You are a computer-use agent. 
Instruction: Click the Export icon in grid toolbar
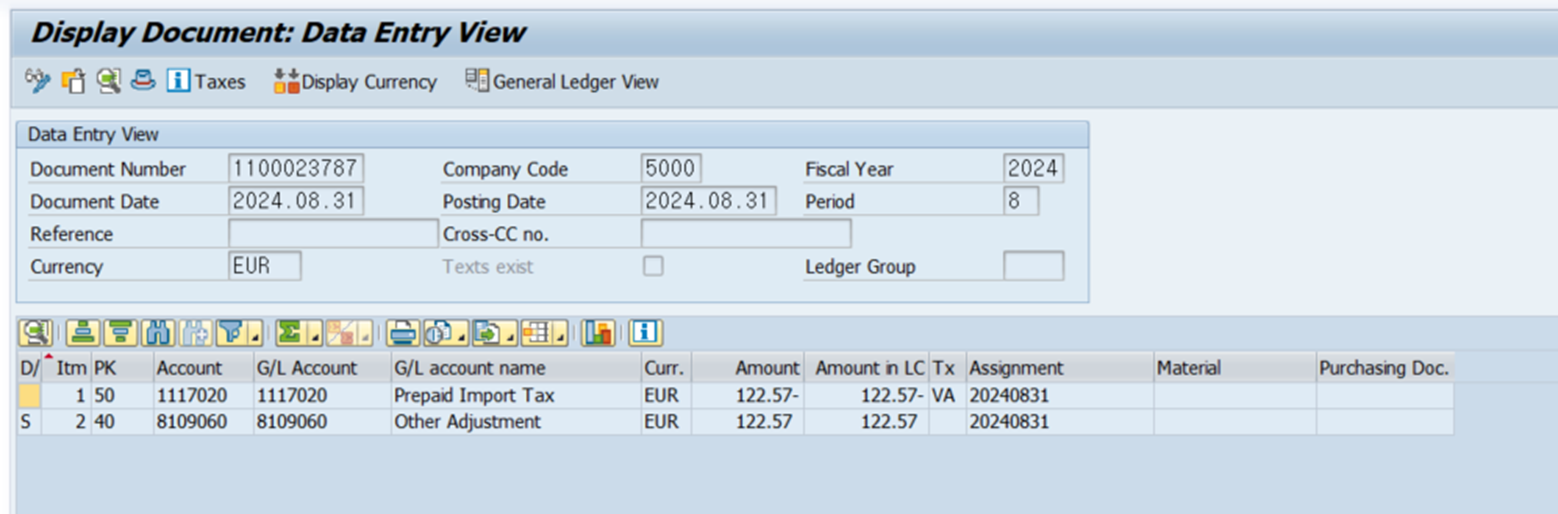click(489, 332)
